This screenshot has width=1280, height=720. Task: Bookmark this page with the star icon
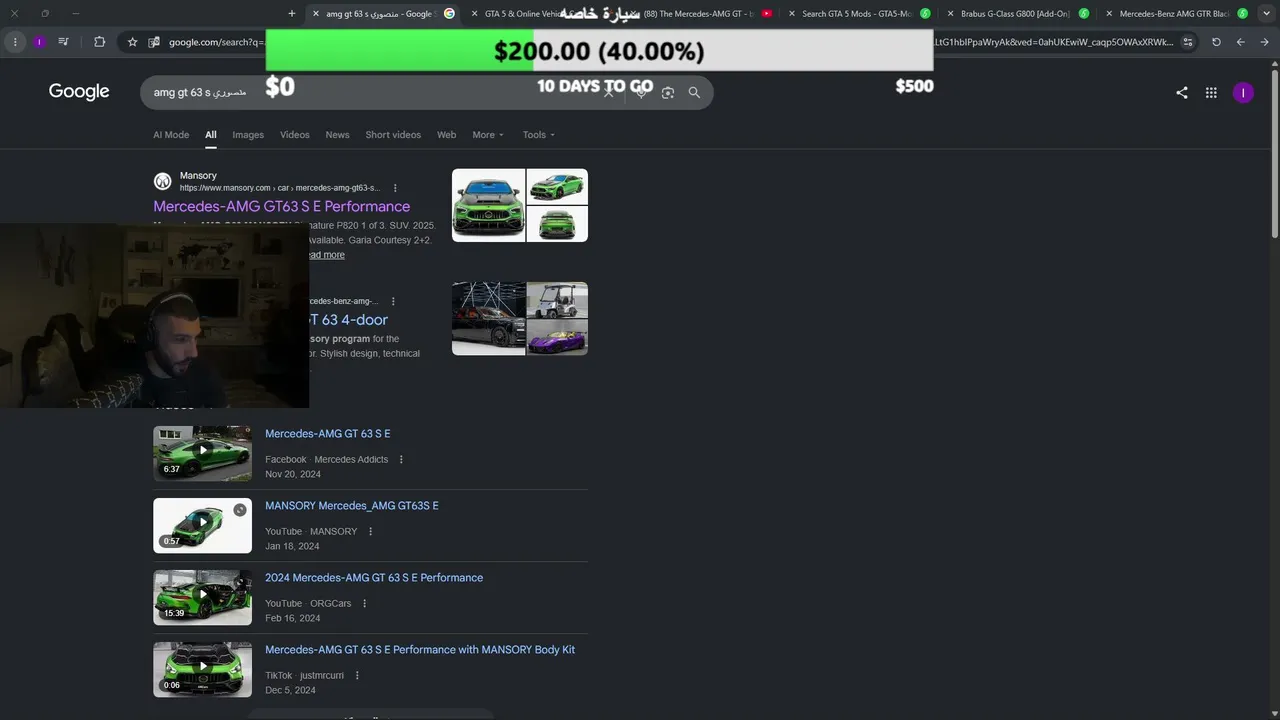tap(132, 42)
